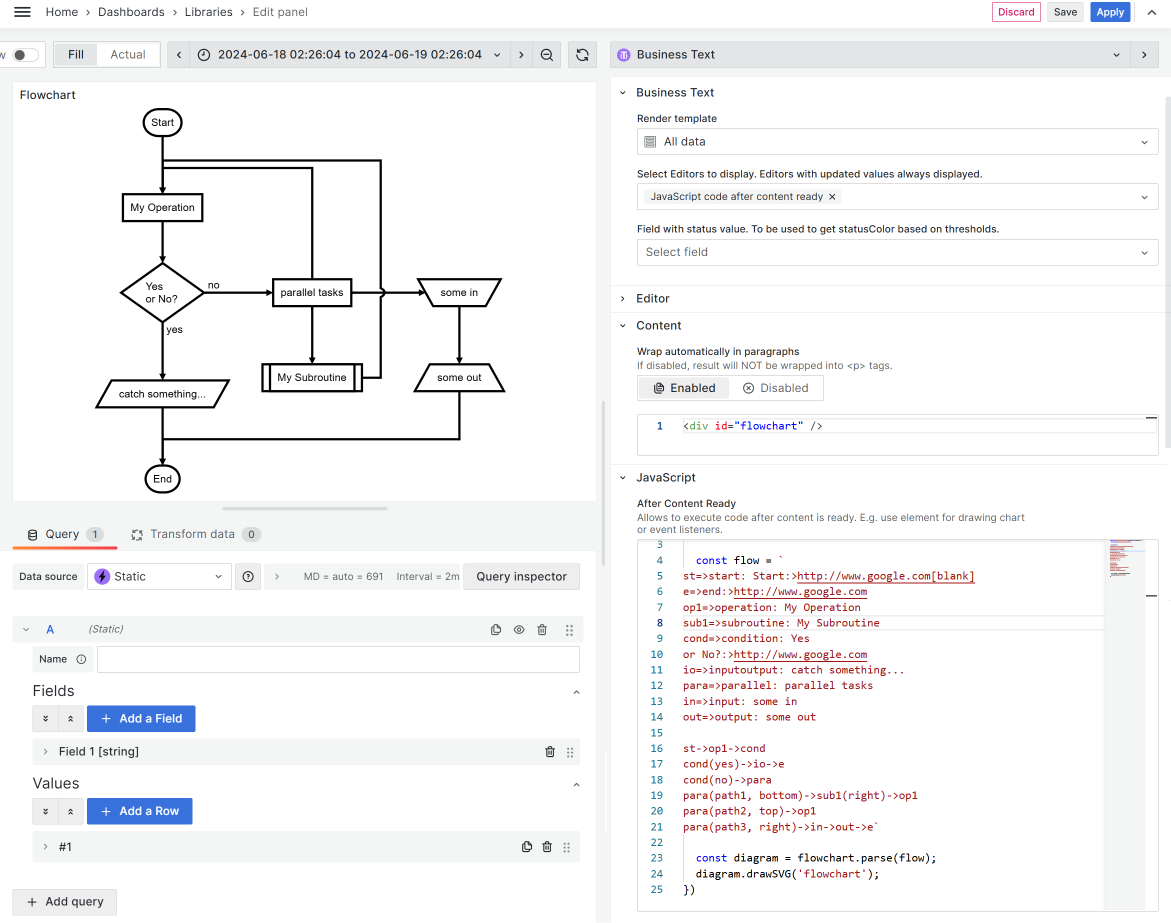
Task: Open the Dashboards breadcrumb
Action: coord(131,12)
